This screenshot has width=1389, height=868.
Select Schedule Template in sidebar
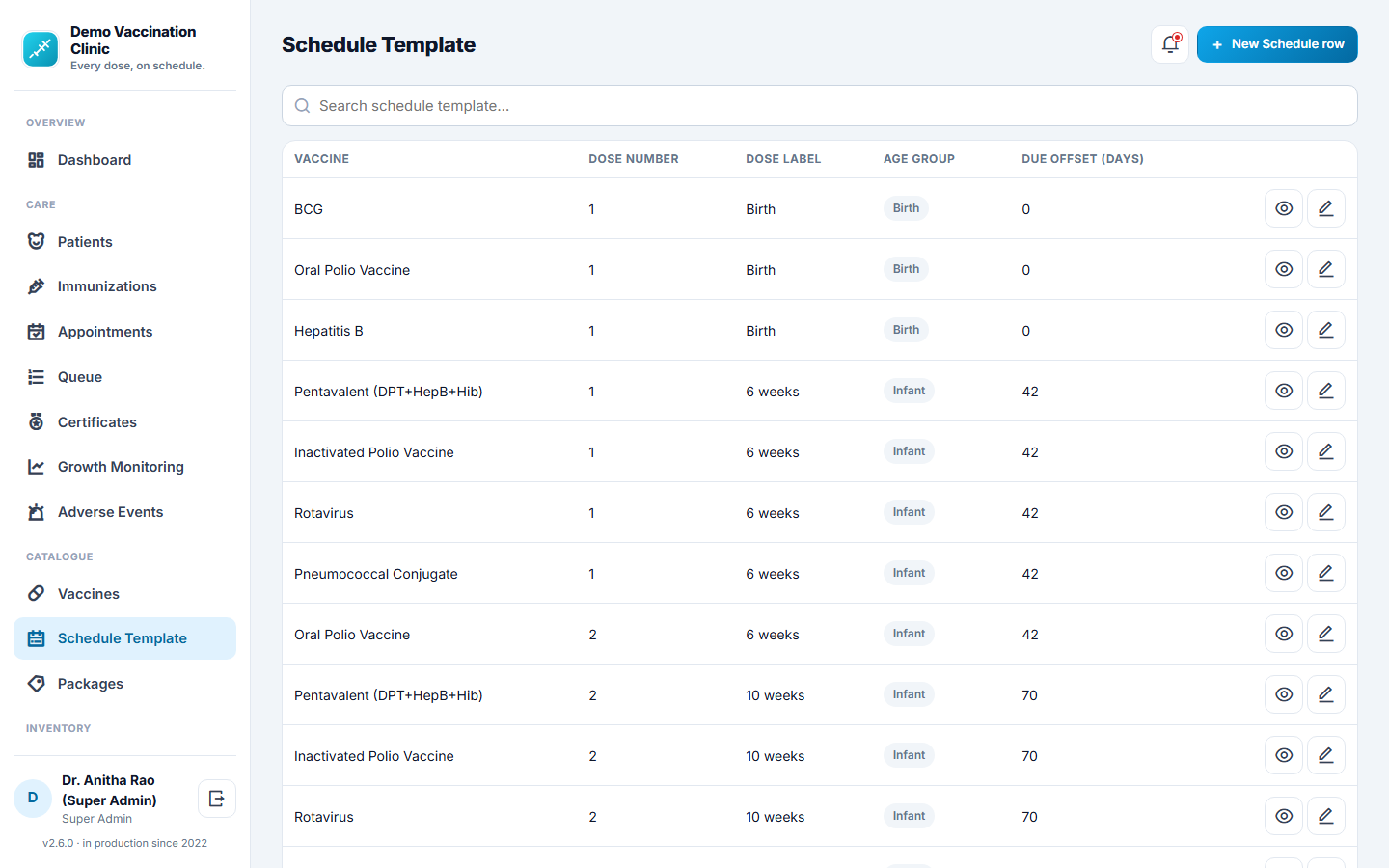[x=124, y=638]
